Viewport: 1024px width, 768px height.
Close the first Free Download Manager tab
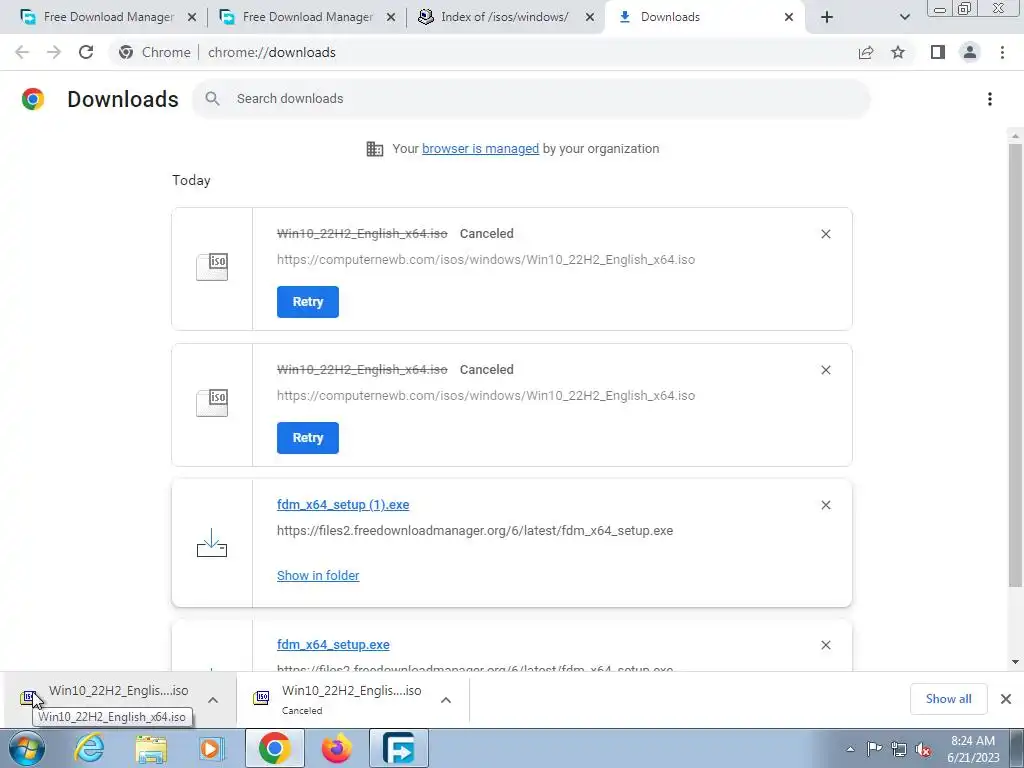coord(192,17)
